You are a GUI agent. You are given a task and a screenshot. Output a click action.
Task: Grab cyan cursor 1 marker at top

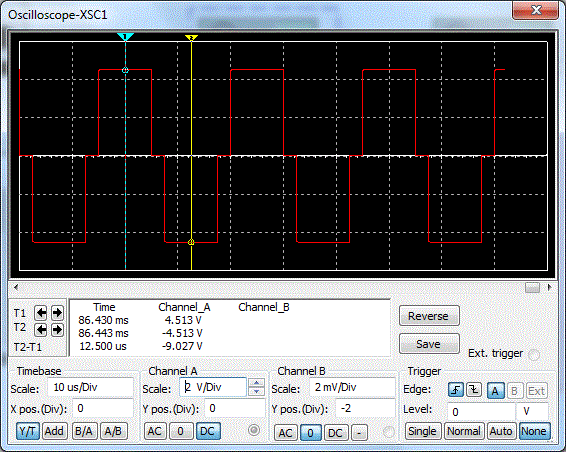coord(125,37)
